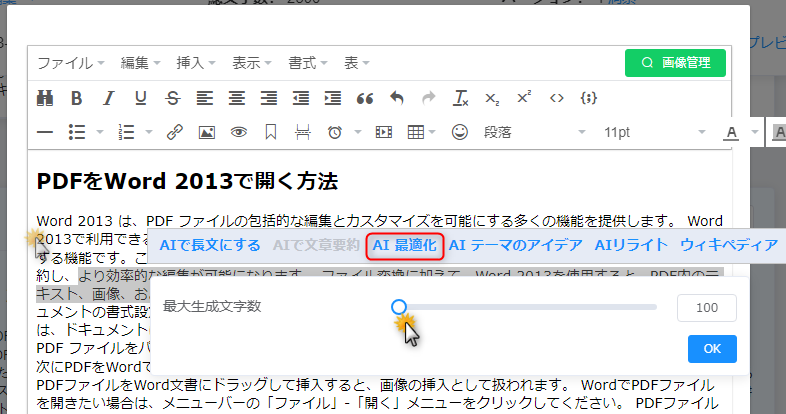Open the 11pt font size dropdown
Screen dimensions: 786x414
click(x=655, y=132)
